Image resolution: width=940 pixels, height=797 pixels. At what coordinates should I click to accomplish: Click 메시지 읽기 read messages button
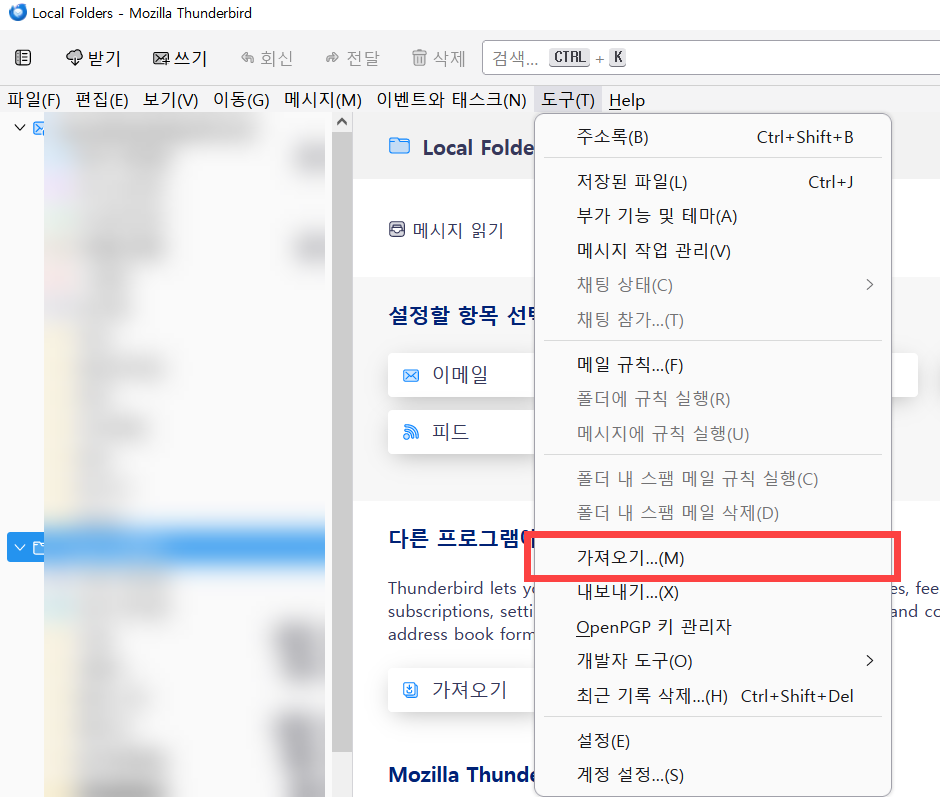(447, 230)
